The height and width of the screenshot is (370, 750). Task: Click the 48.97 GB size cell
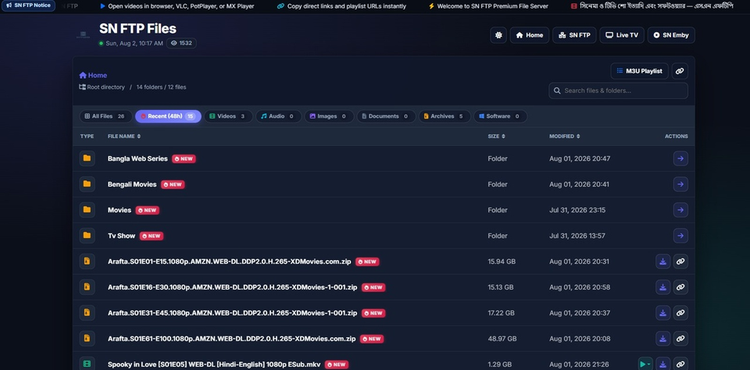click(502, 339)
